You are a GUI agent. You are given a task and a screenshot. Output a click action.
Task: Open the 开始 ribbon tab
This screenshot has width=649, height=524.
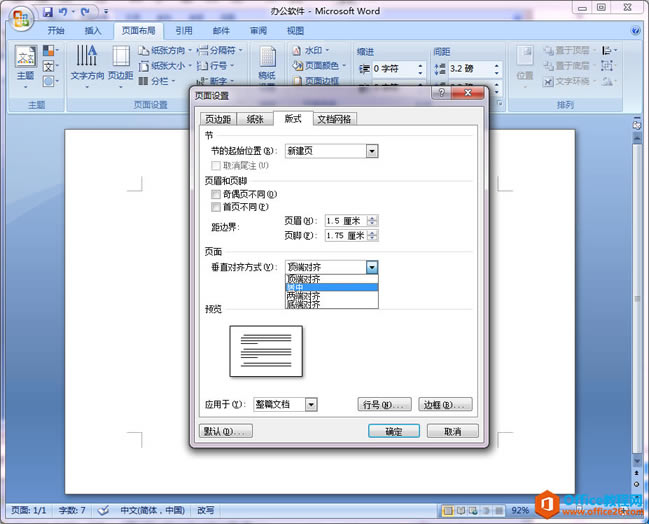pyautogui.click(x=55, y=31)
